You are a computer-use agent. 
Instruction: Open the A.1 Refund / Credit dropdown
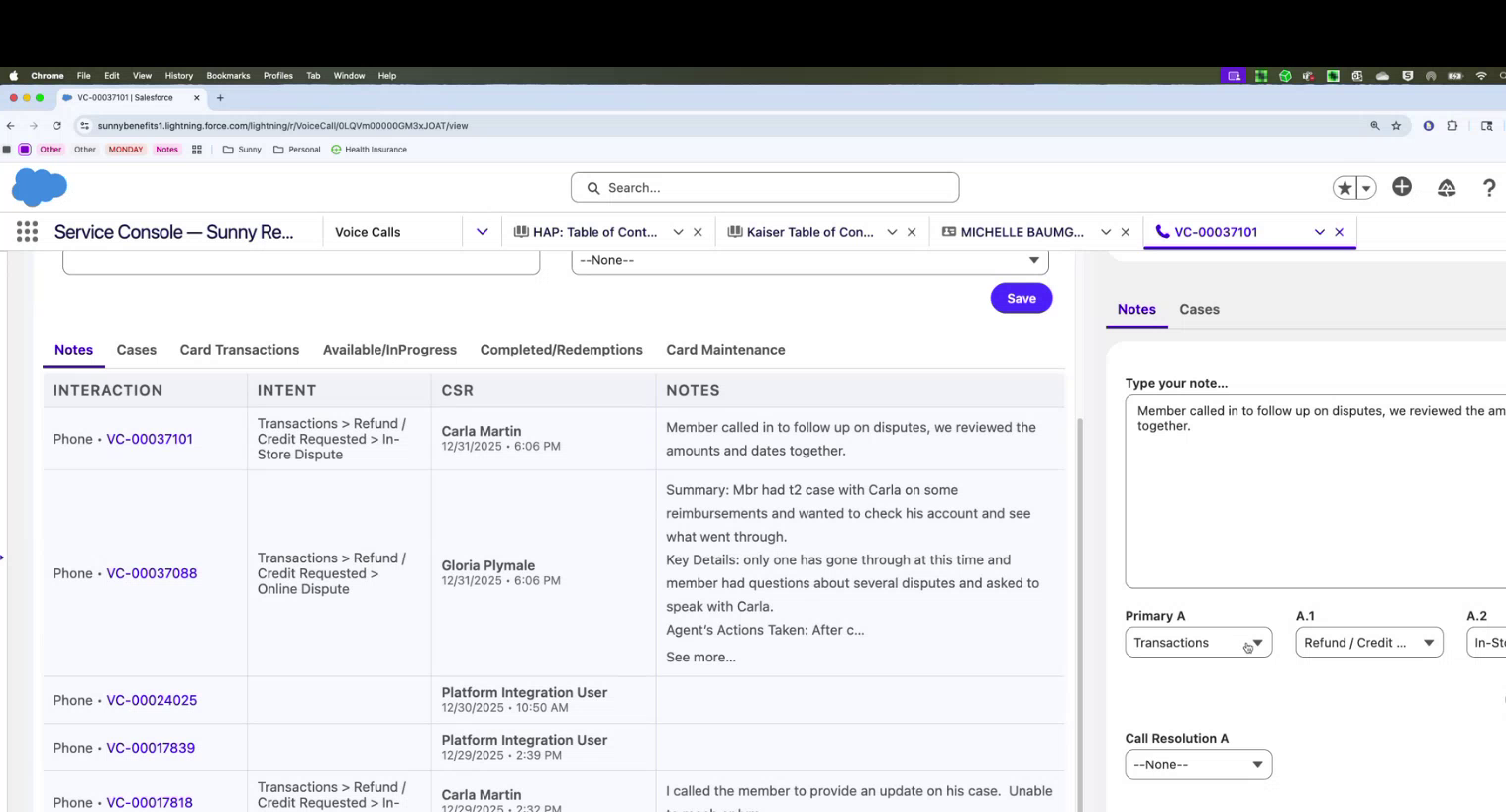pos(1368,643)
